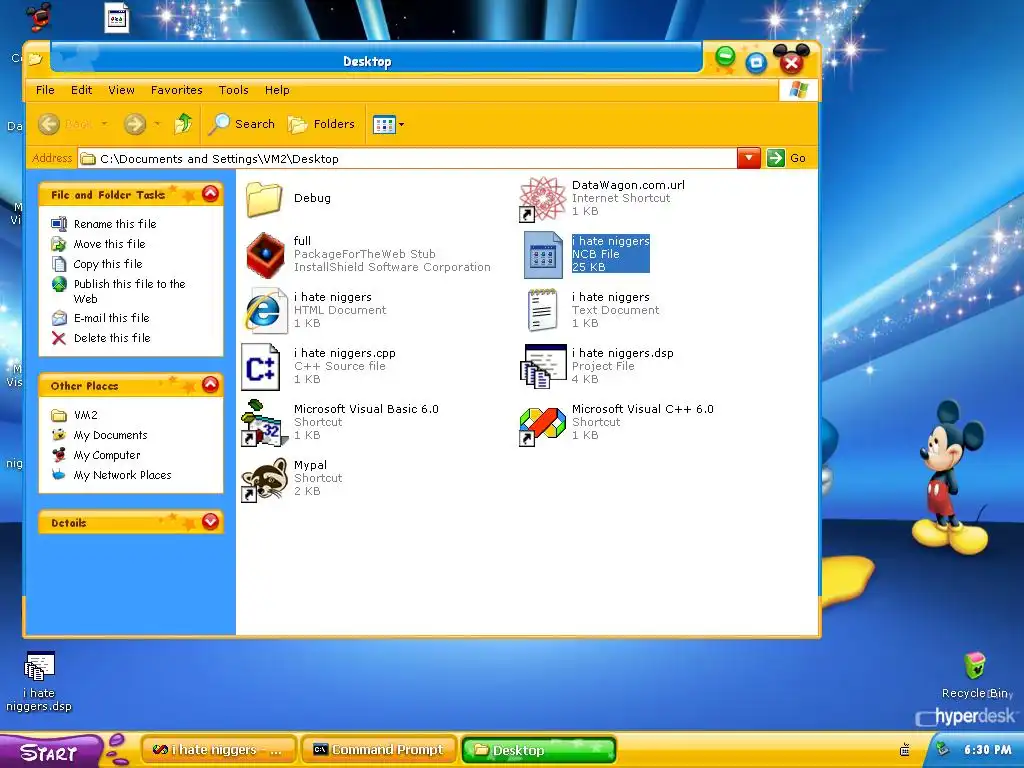Open the Tools menu
The height and width of the screenshot is (768, 1024).
pyautogui.click(x=233, y=90)
